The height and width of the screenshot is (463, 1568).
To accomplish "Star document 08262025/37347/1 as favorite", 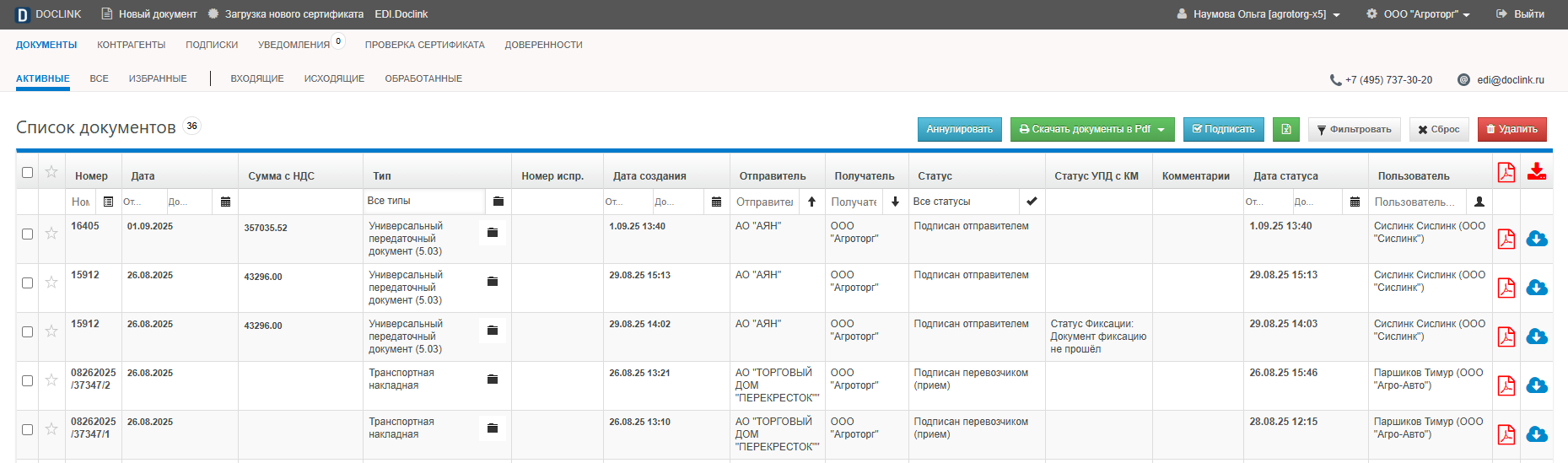I will [x=51, y=428].
